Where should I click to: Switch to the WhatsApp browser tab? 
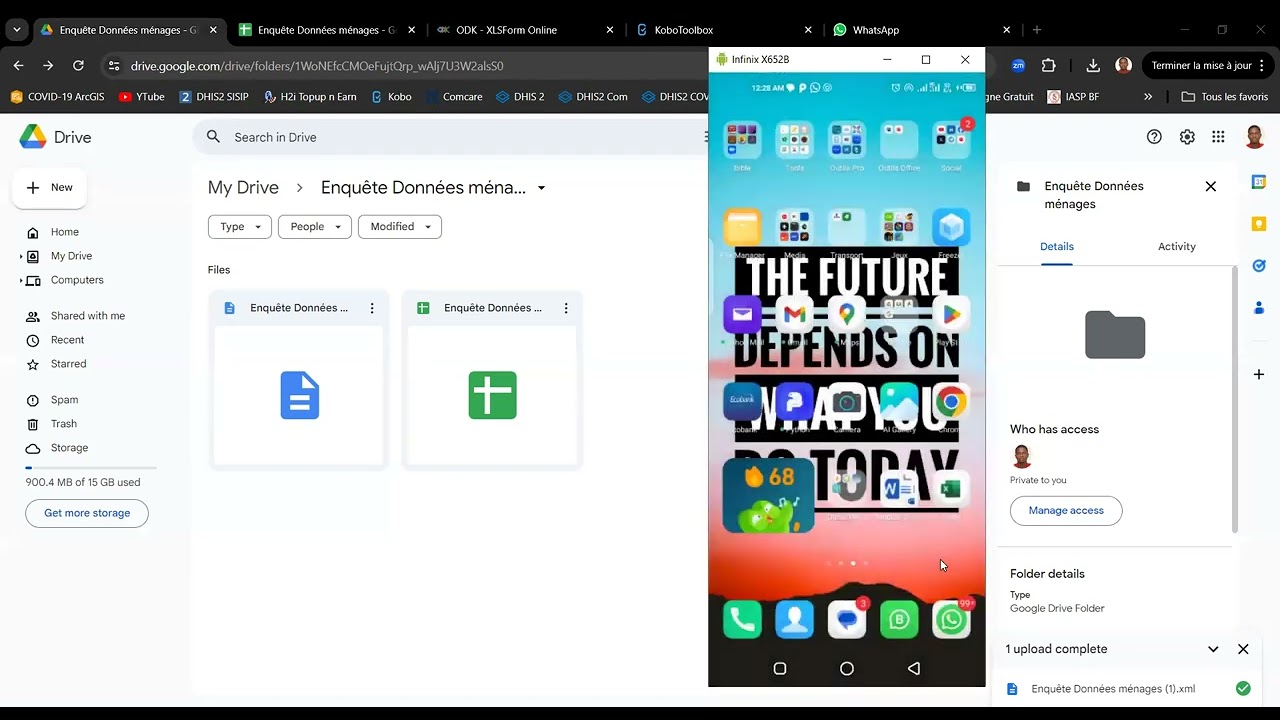pos(922,30)
